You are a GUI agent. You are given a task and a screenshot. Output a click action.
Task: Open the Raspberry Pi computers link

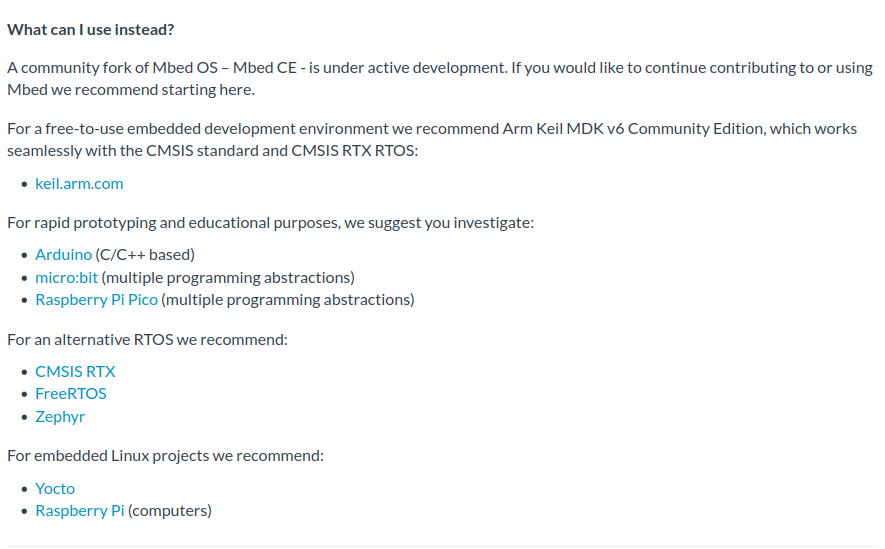[x=80, y=511]
